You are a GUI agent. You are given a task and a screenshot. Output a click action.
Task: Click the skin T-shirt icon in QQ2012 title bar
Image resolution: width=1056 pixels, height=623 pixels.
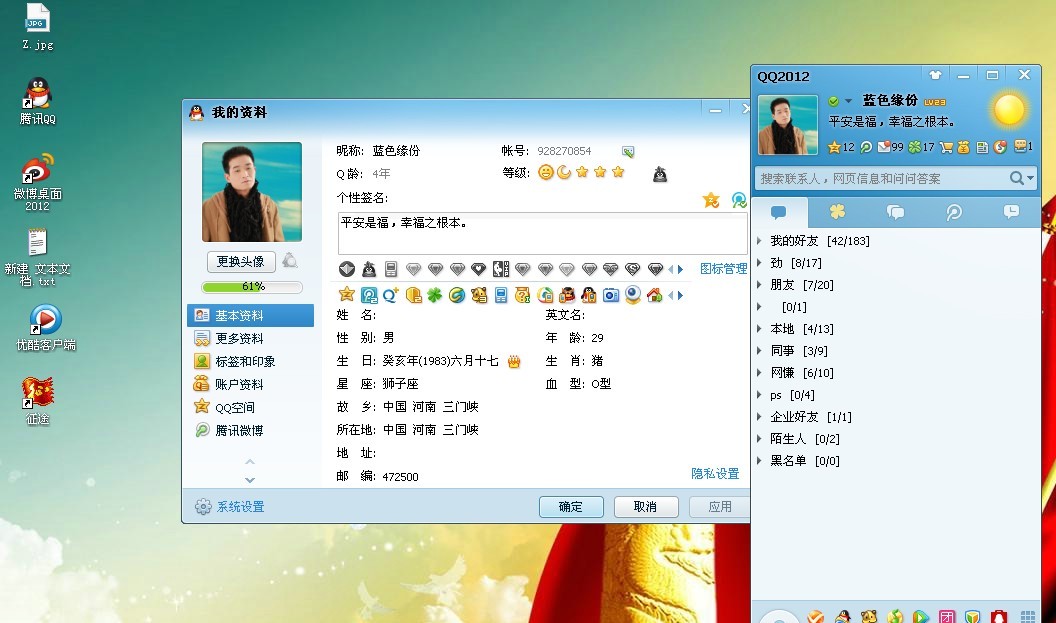935,75
